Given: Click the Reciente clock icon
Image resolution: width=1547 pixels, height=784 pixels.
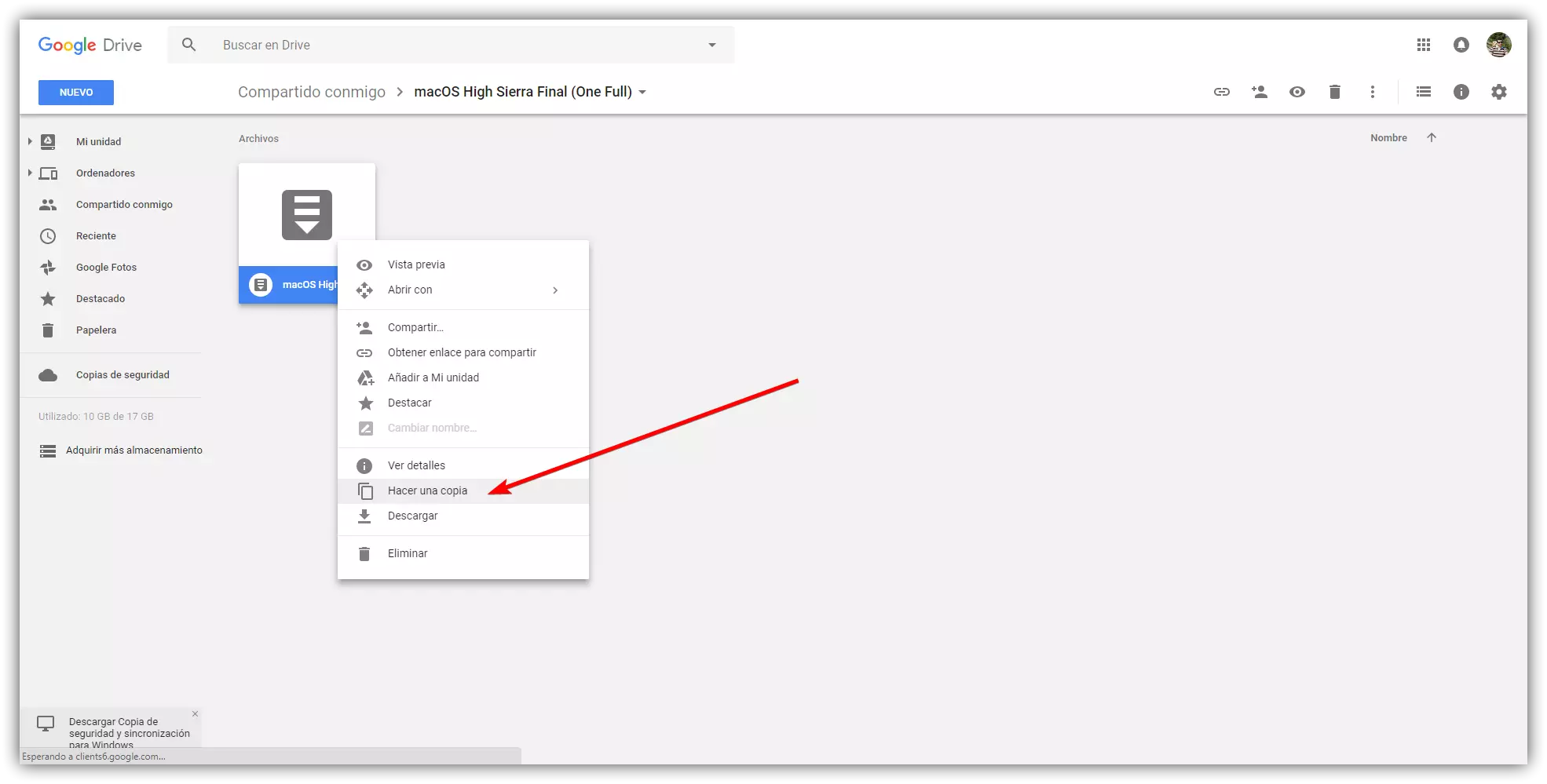Looking at the screenshot, I should tap(48, 235).
